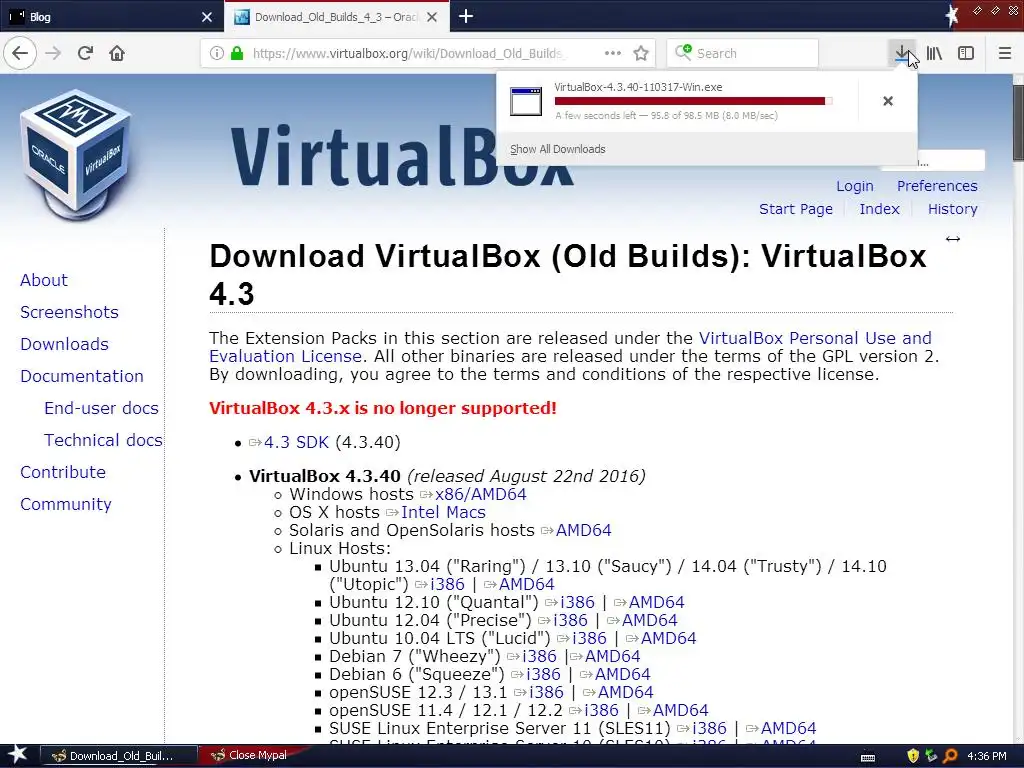Click the search engine magnifier icon
This screenshot has width=1024, height=768.
[x=683, y=52]
